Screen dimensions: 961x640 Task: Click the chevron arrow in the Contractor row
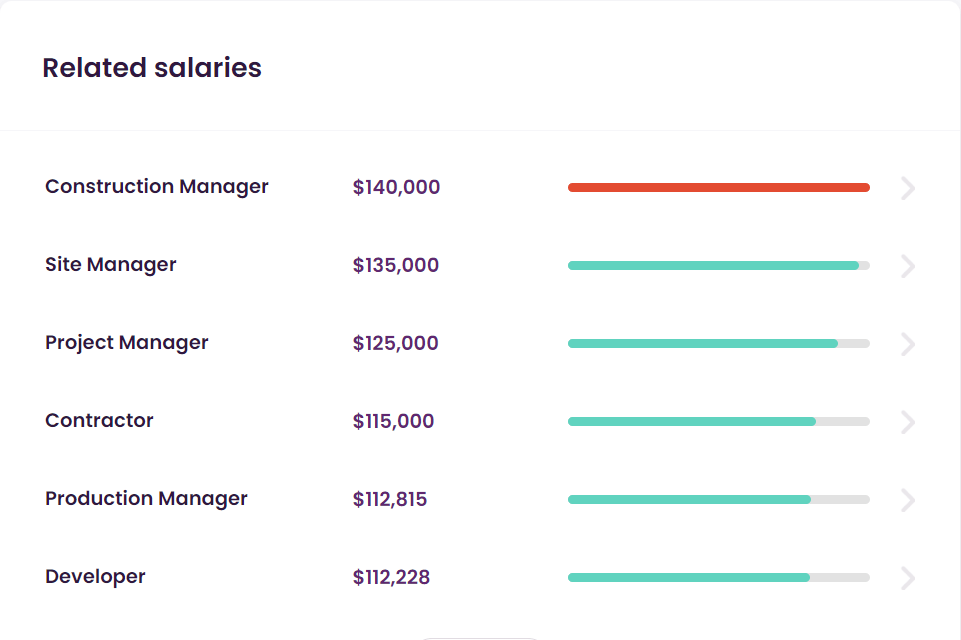pos(907,422)
